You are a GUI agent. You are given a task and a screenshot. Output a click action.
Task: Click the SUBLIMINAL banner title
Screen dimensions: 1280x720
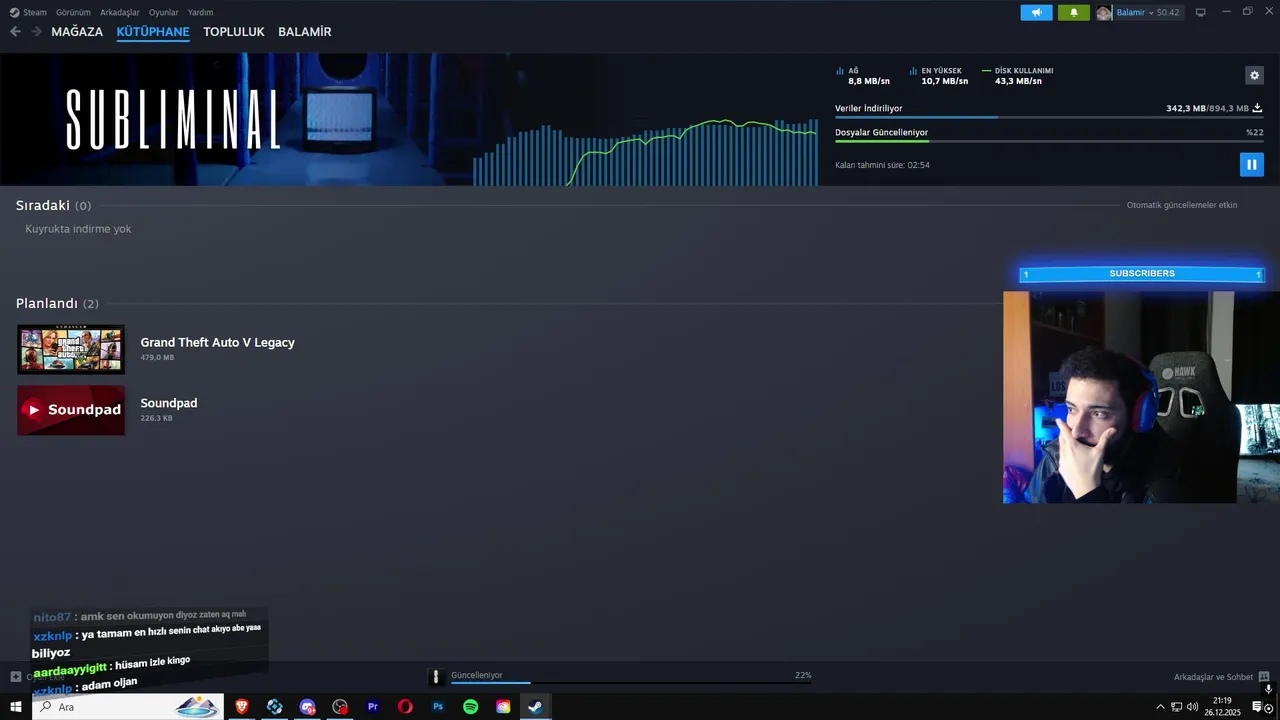174,119
